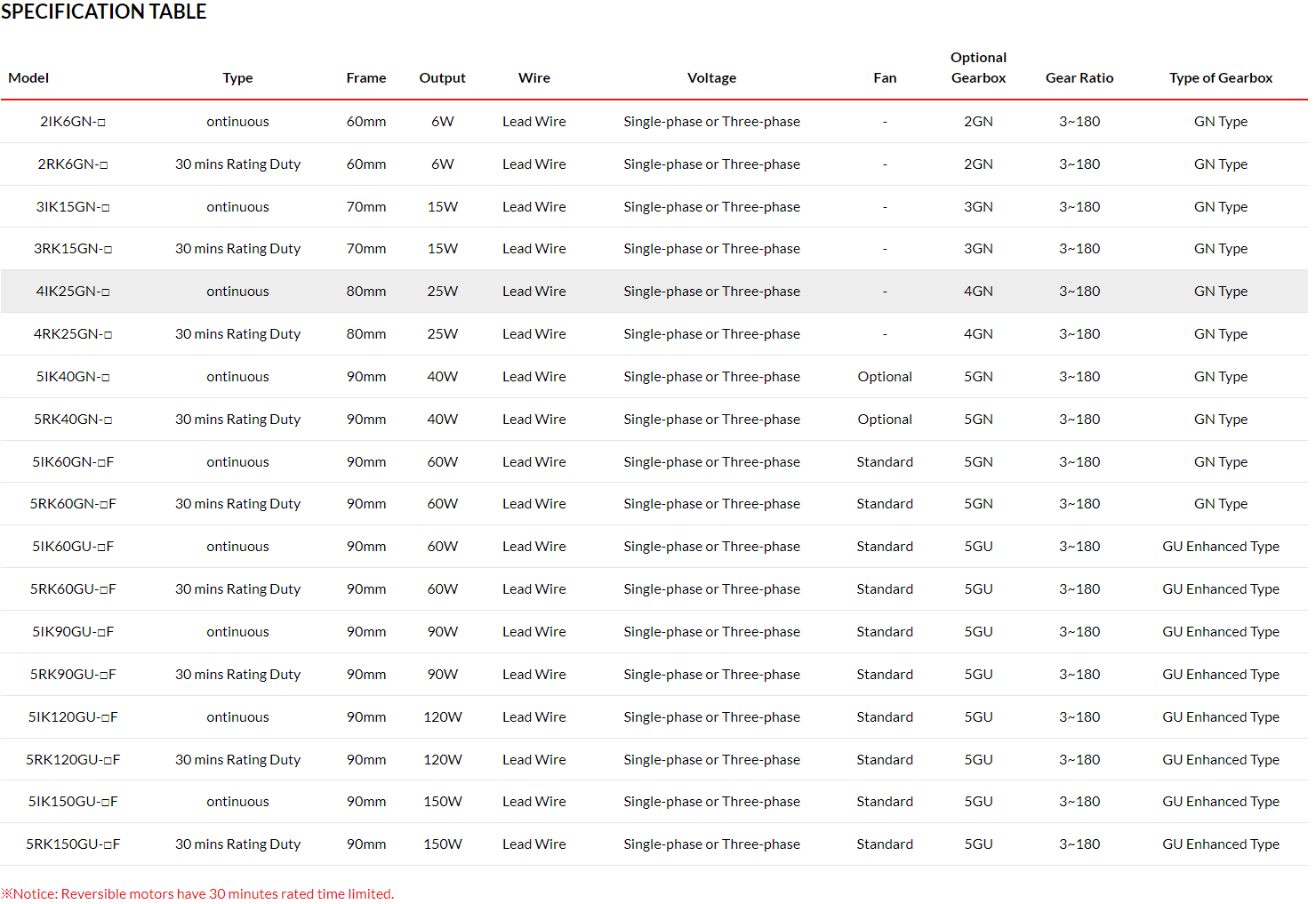Click voltage cell in 5IK150GU row
Image resolution: width=1316 pixels, height=904 pixels.
point(712,802)
